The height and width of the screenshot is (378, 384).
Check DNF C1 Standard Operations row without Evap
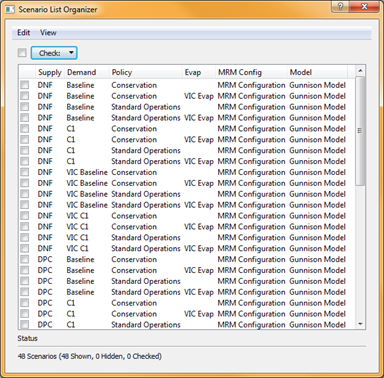coord(25,150)
